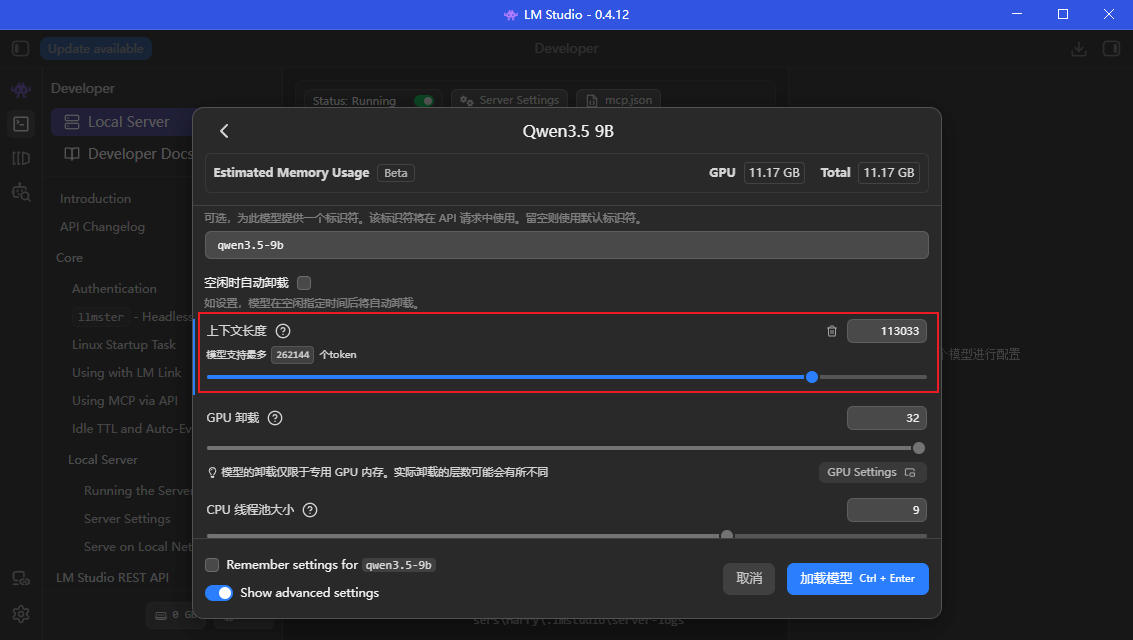
Task: Click Load Model (加载模型) button
Action: click(x=858, y=579)
